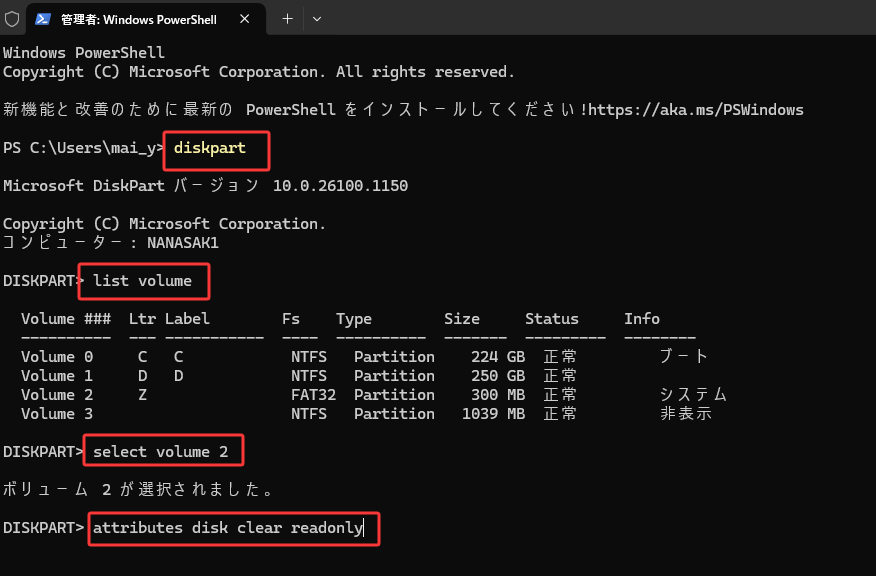Open a new tab with plus button
The height and width of the screenshot is (576, 876).
click(x=287, y=19)
